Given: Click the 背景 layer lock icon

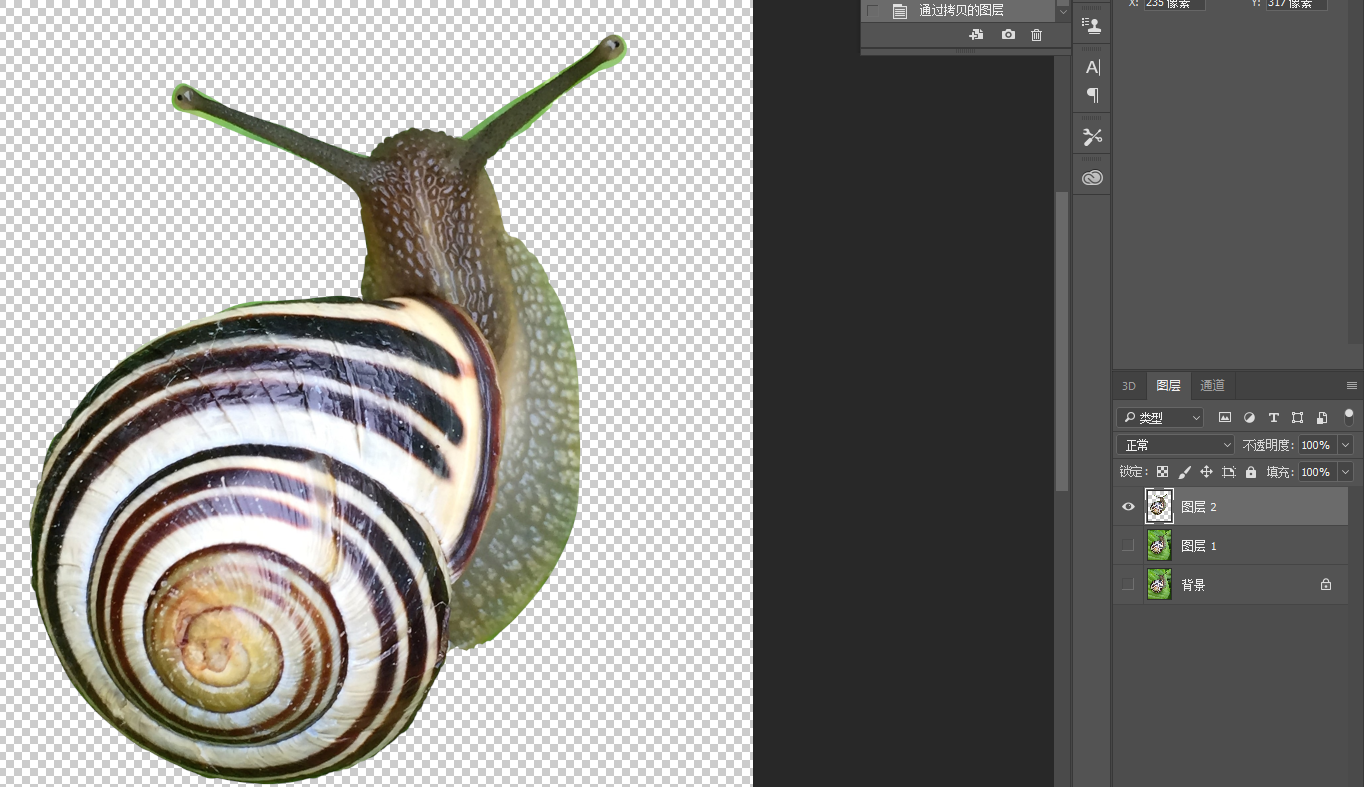Looking at the screenshot, I should tap(1326, 585).
